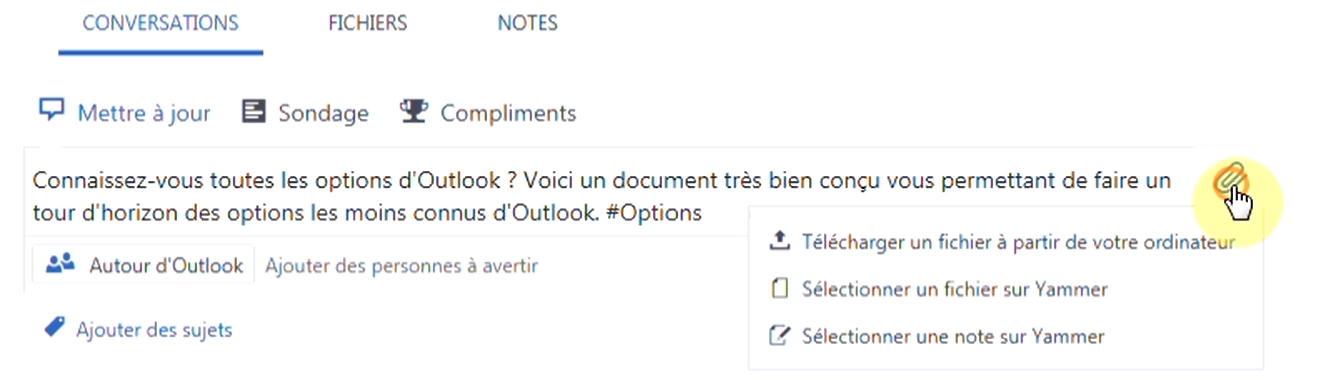Click the Yammer file document icon
The width and height of the screenshot is (1335, 380).
[779, 289]
